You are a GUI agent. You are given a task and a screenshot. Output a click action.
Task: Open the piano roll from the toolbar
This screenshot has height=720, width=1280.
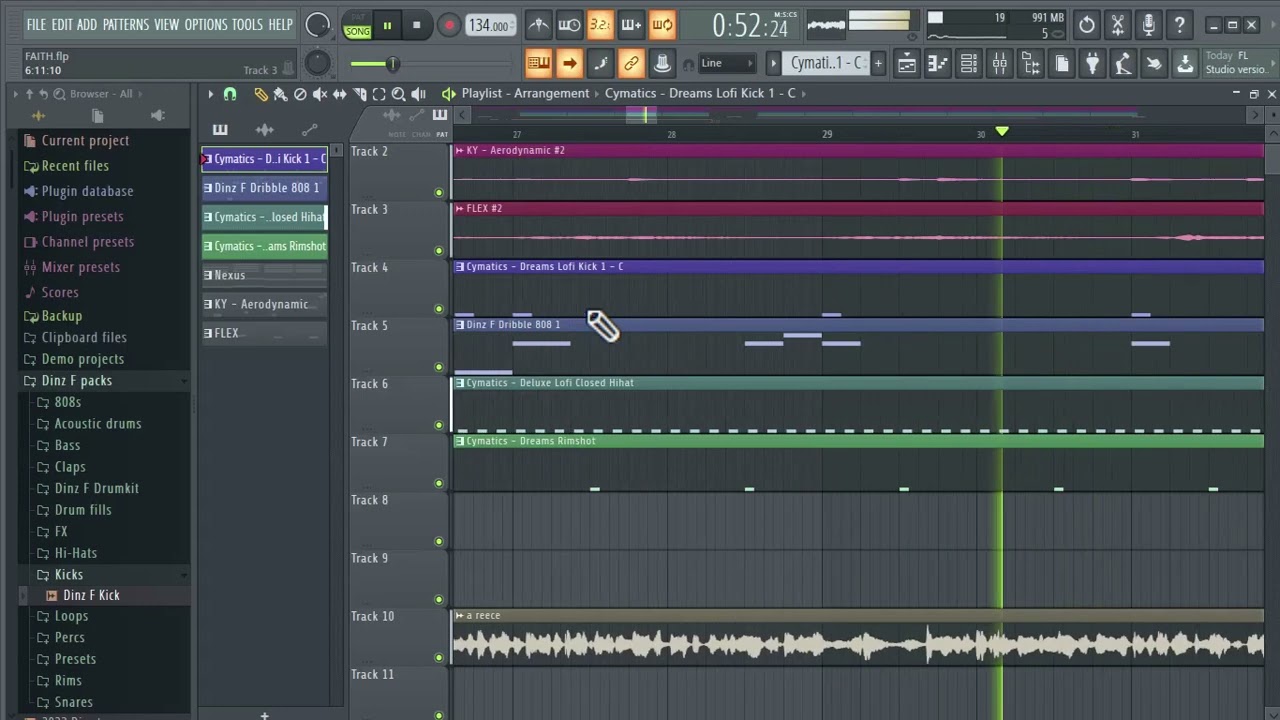(x=937, y=64)
